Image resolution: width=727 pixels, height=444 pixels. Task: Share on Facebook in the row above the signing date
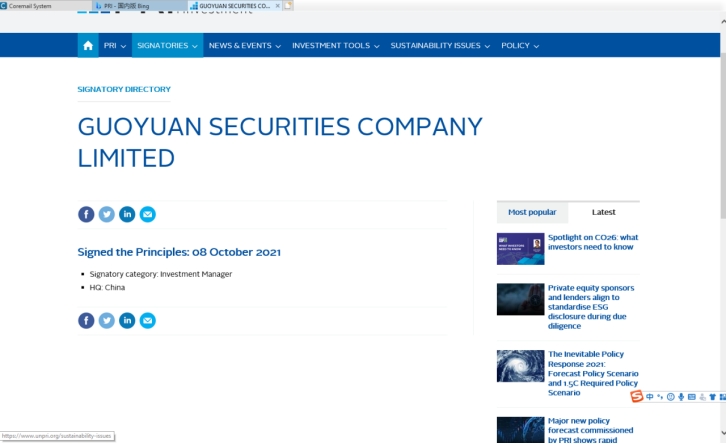click(x=86, y=214)
